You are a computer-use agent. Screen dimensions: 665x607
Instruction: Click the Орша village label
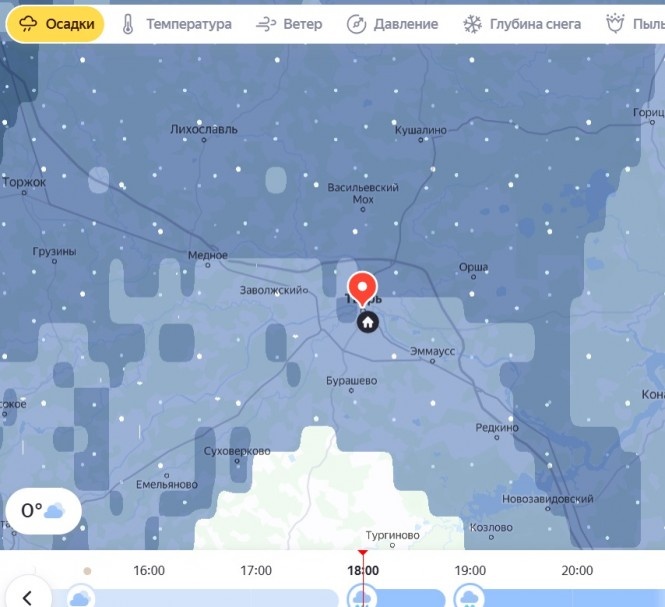[473, 267]
